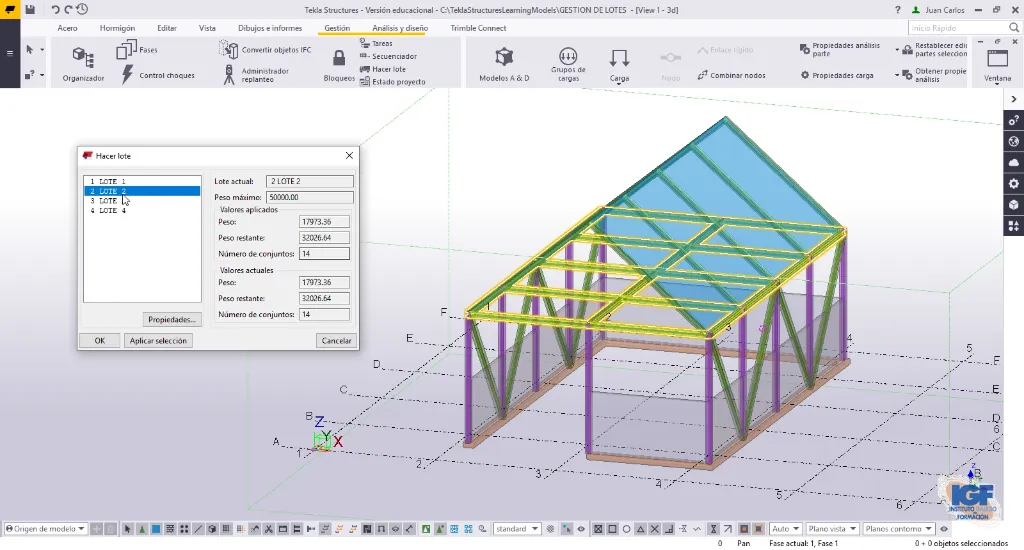The height and width of the screenshot is (550, 1024).
Task: Open the Bloqueos lock tool
Action: [339, 65]
